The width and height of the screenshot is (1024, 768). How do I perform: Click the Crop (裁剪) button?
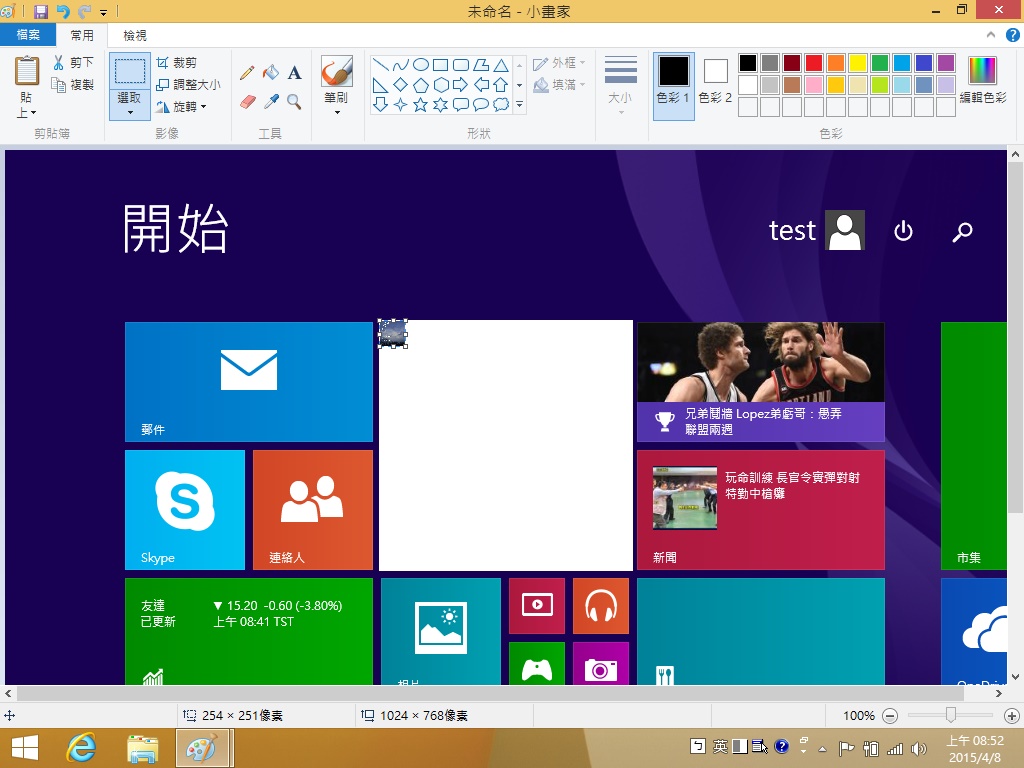[177, 63]
